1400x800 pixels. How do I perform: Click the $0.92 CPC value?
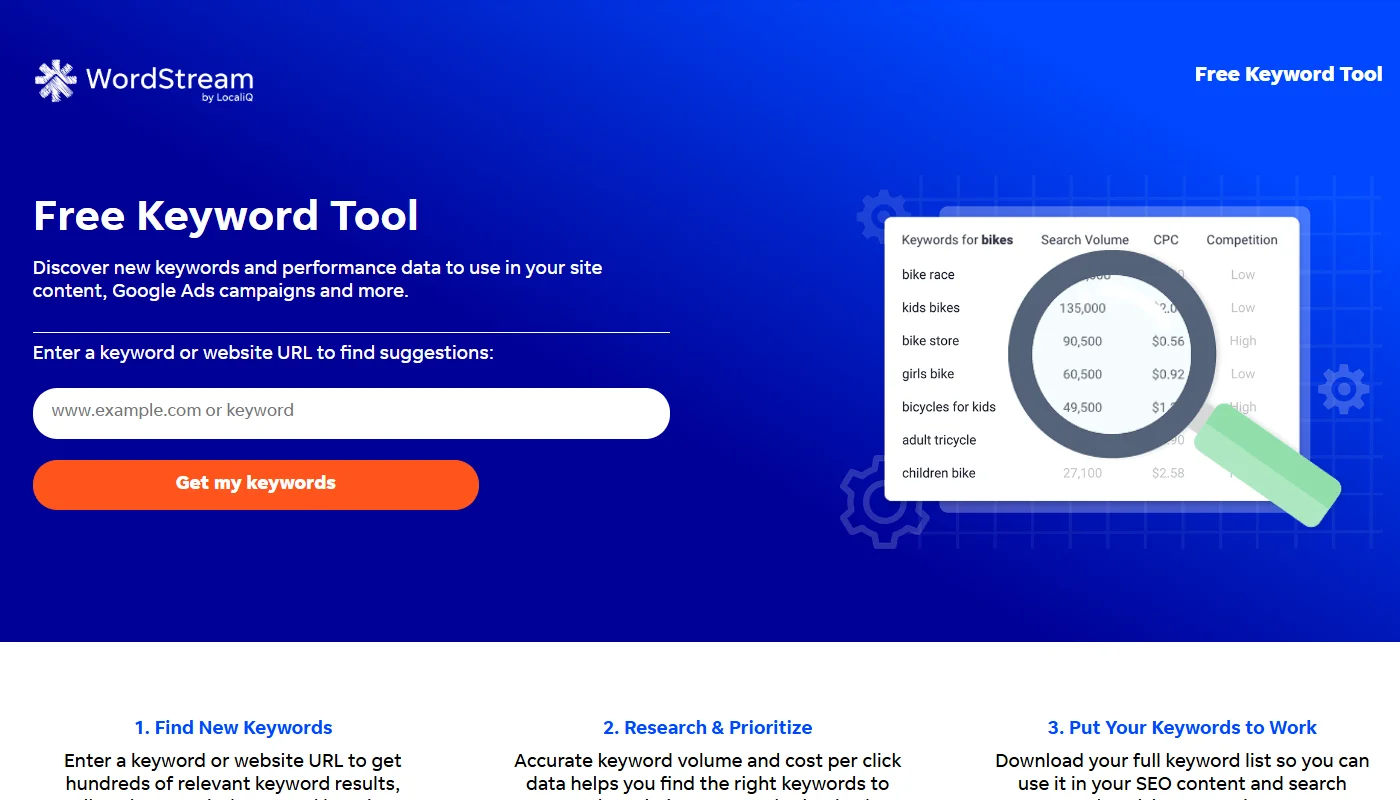coord(1168,374)
